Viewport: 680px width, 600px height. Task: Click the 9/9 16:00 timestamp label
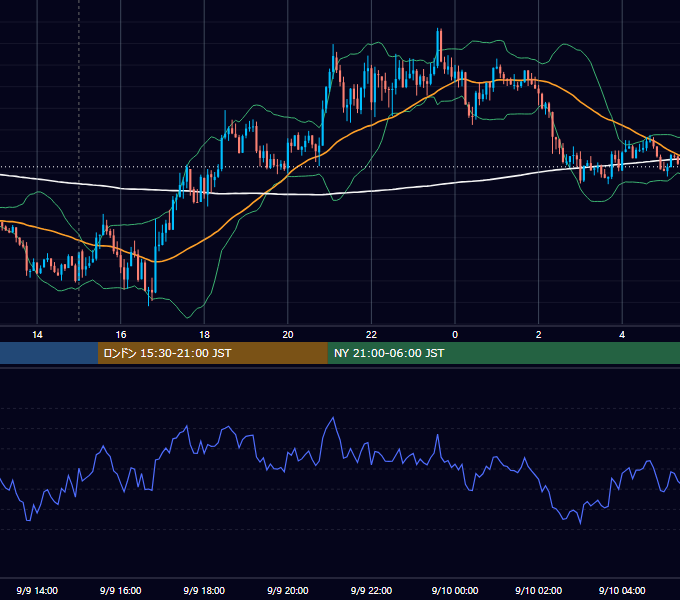tap(121, 590)
